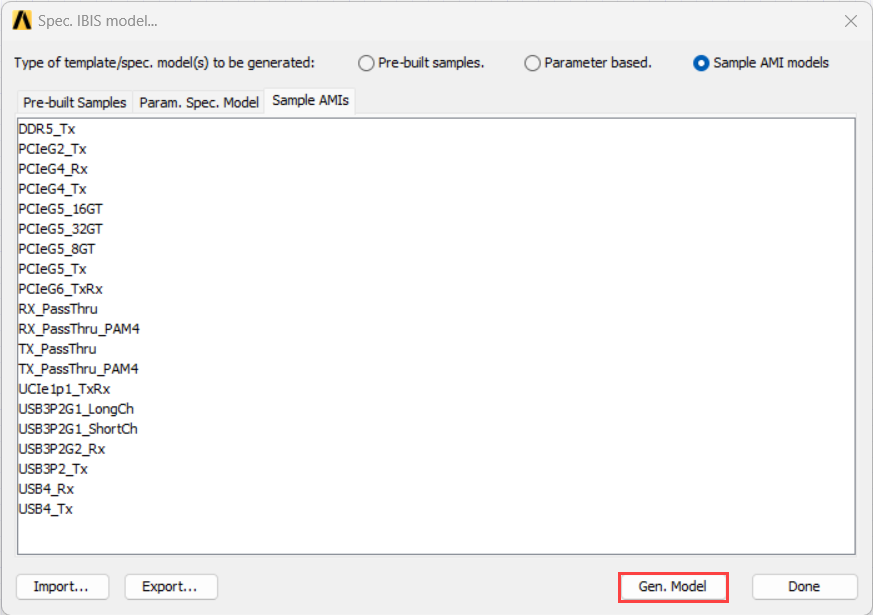Select the RX_PassThru_PAM4 model
This screenshot has height=615, width=873.
point(78,328)
